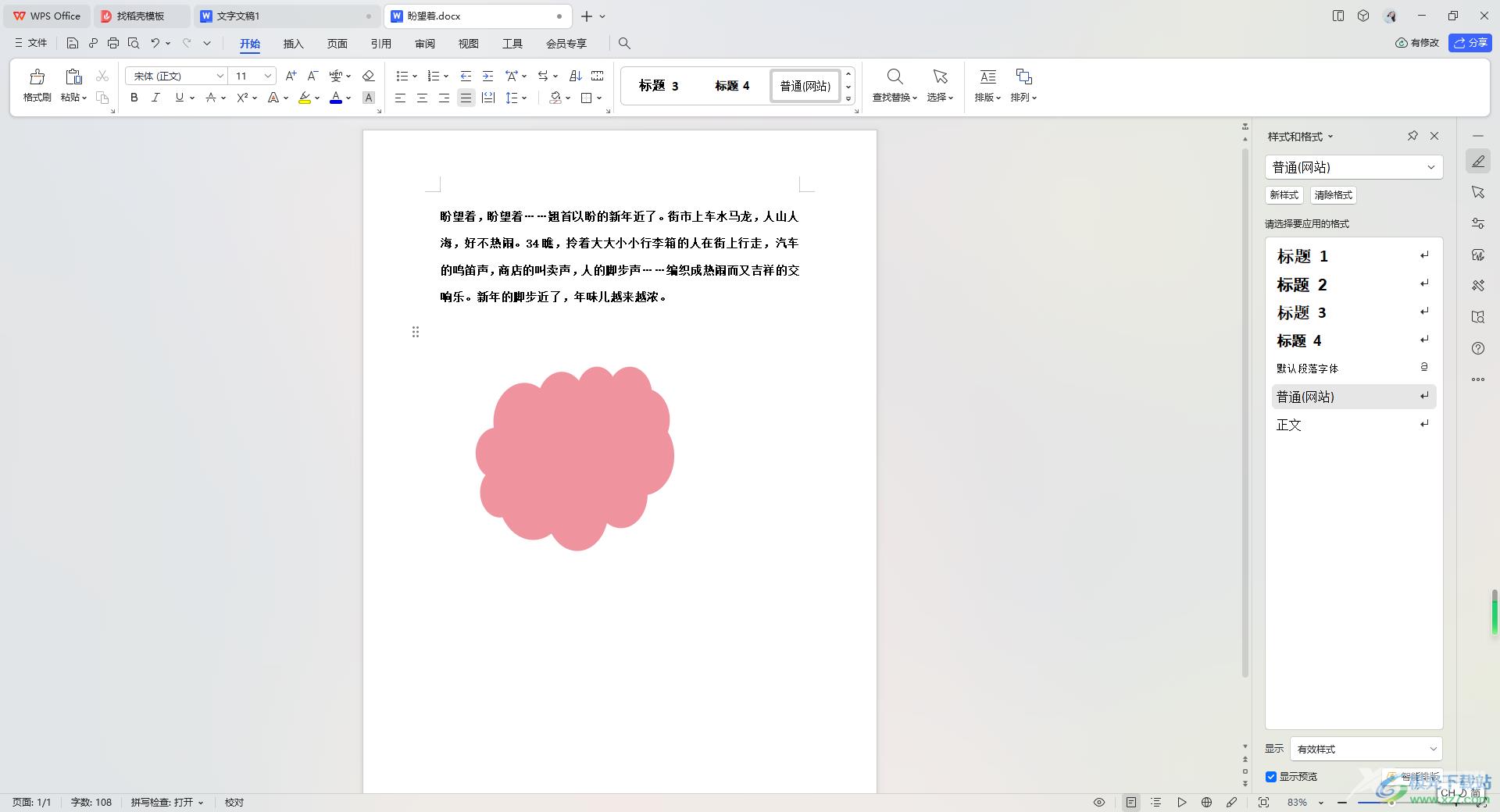Open the 显示 有效样式 dropdown

tap(1366, 749)
